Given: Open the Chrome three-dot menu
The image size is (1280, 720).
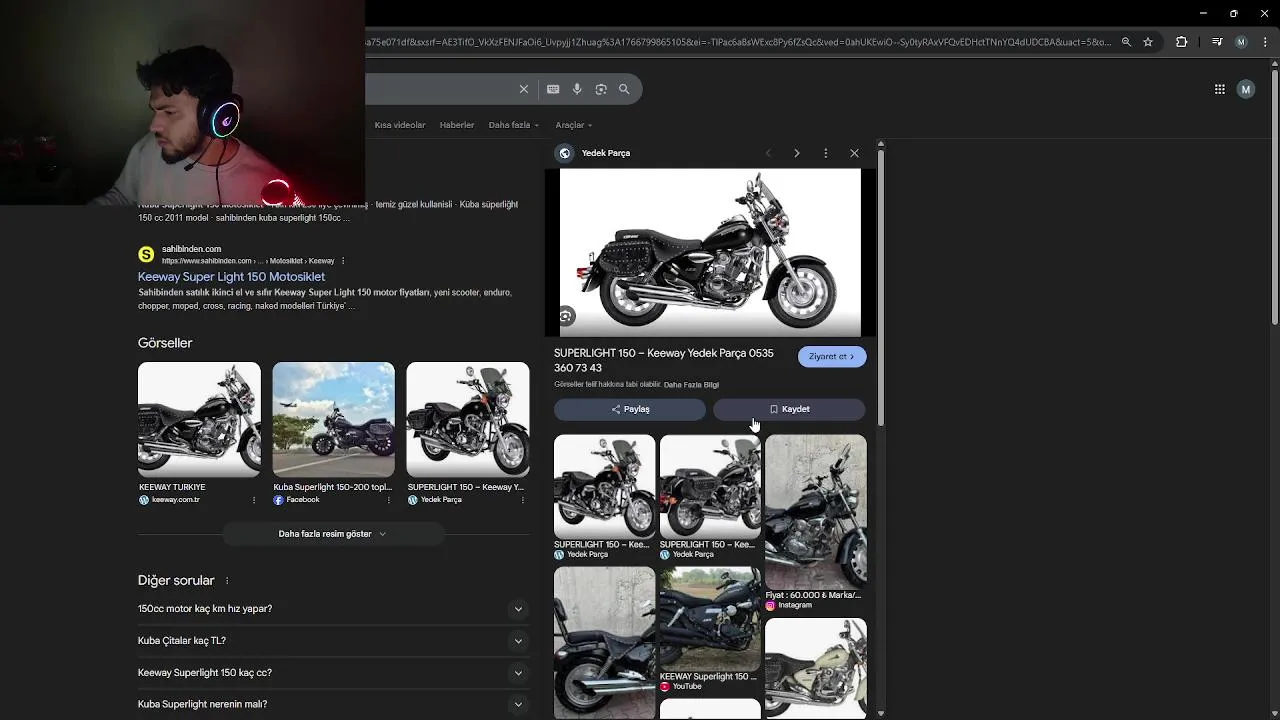Looking at the screenshot, I should pyautogui.click(x=1264, y=42).
